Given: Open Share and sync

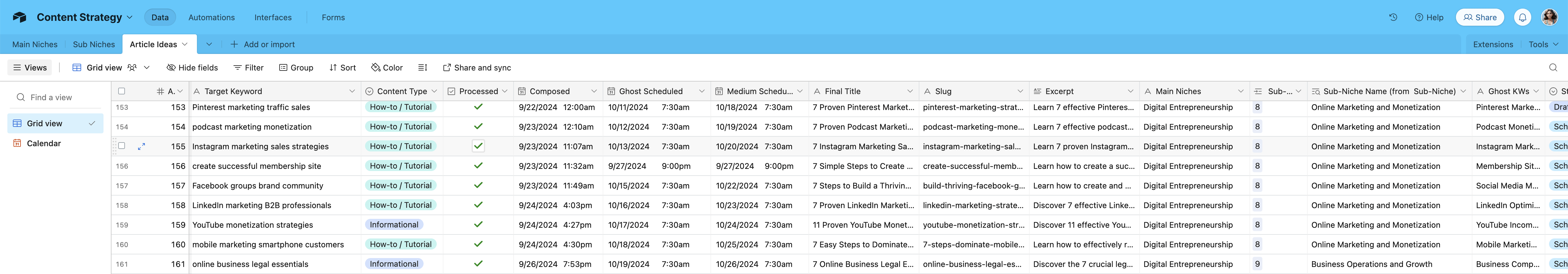Looking at the screenshot, I should click(x=477, y=68).
